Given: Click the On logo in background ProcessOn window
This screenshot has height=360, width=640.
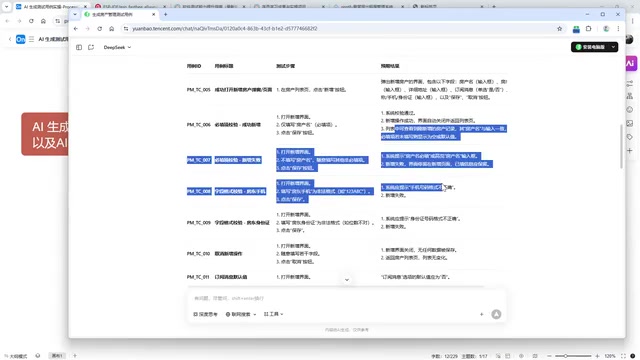Looking at the screenshot, I should 20,39.
